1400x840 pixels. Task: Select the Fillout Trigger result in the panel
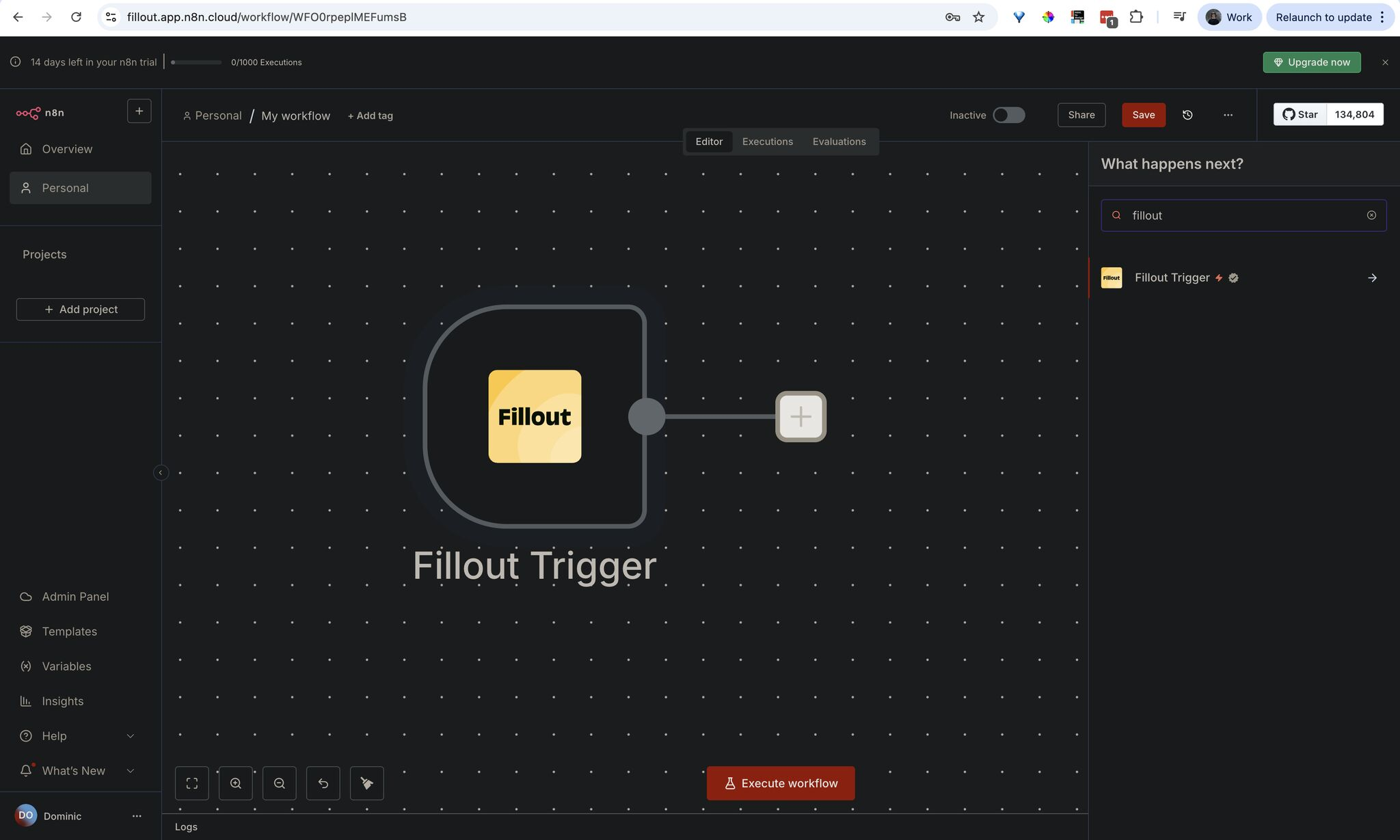(x=1172, y=277)
